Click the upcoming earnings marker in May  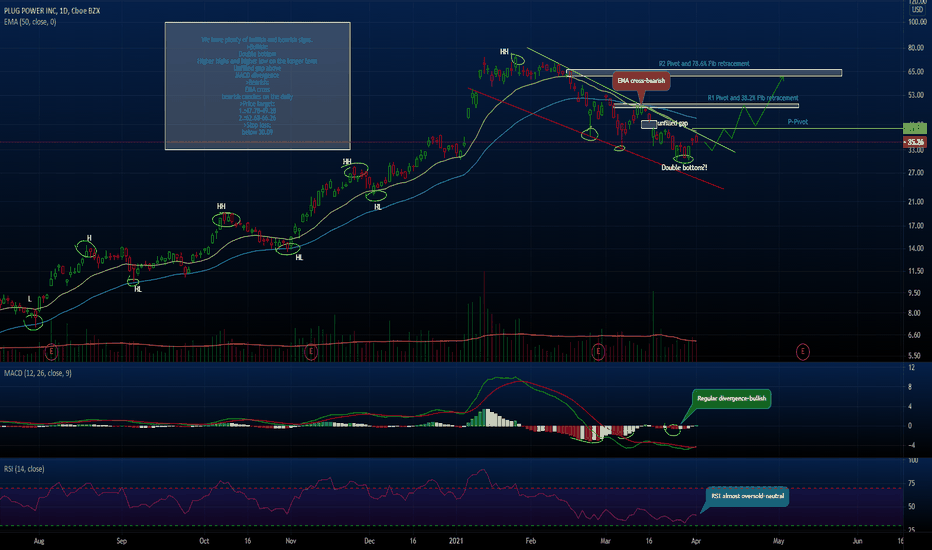coord(802,351)
